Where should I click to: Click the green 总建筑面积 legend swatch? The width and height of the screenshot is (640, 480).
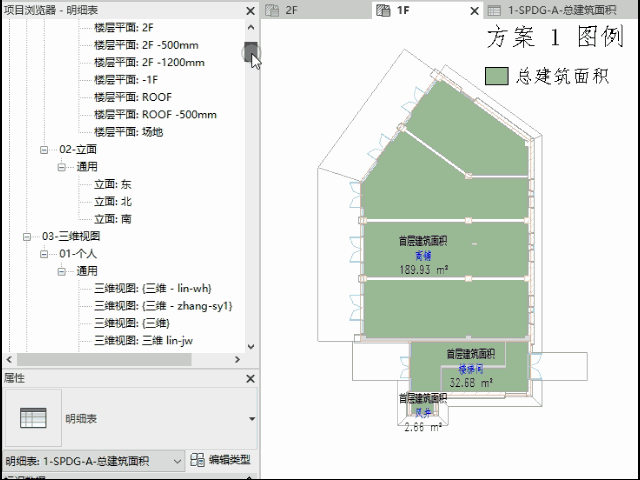coord(497,77)
